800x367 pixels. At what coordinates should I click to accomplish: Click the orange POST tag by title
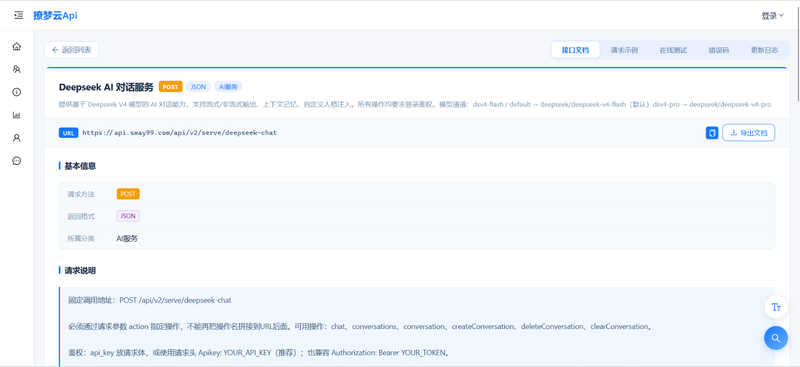[x=170, y=87]
